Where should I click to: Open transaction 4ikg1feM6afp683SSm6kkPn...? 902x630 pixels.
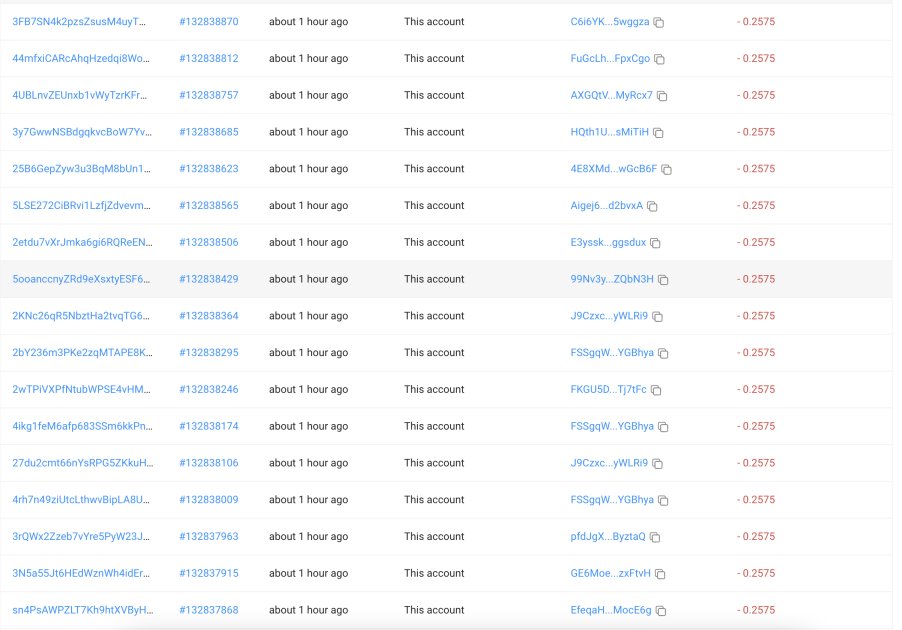(x=82, y=427)
